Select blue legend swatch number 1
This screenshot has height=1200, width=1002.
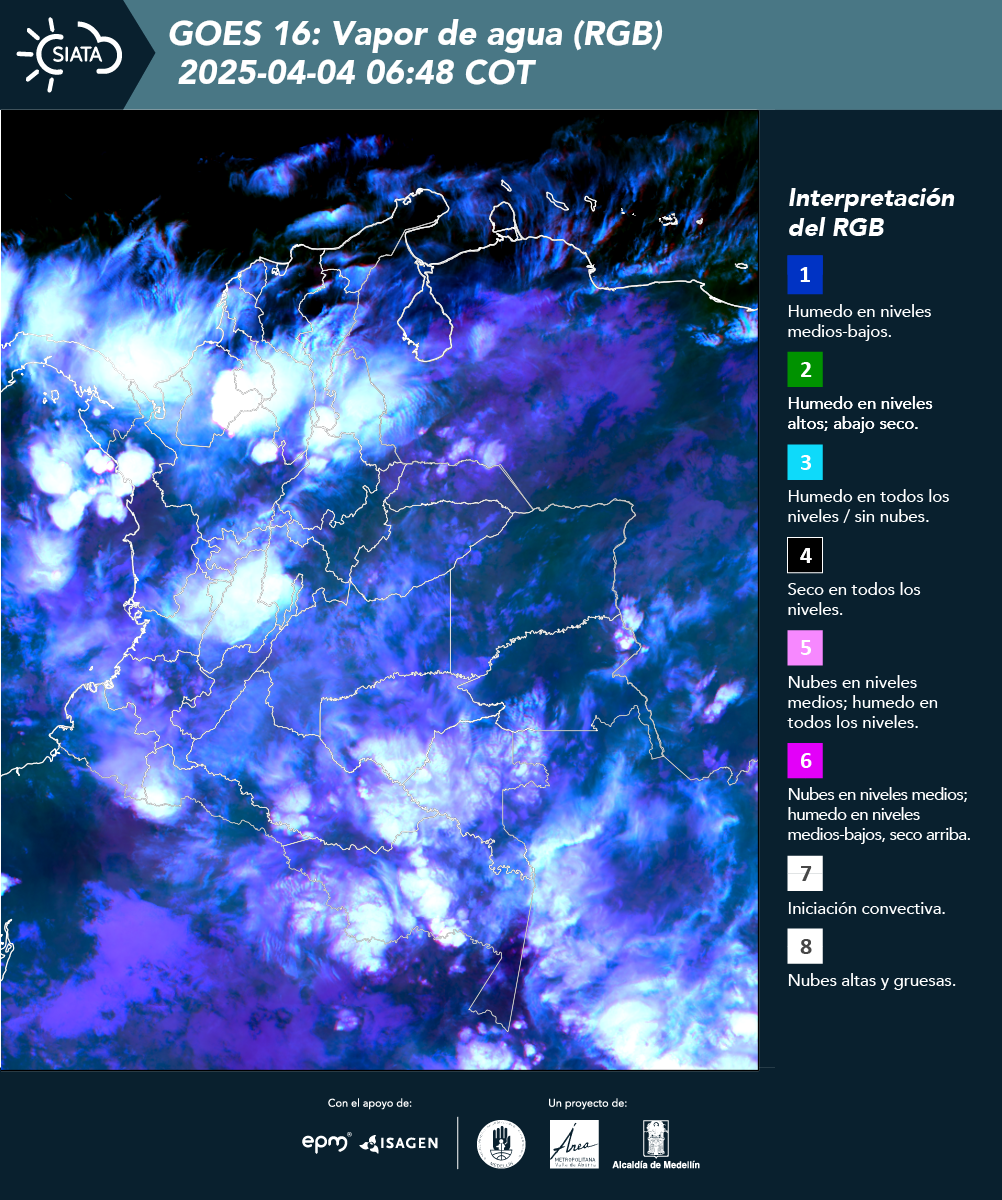805,274
